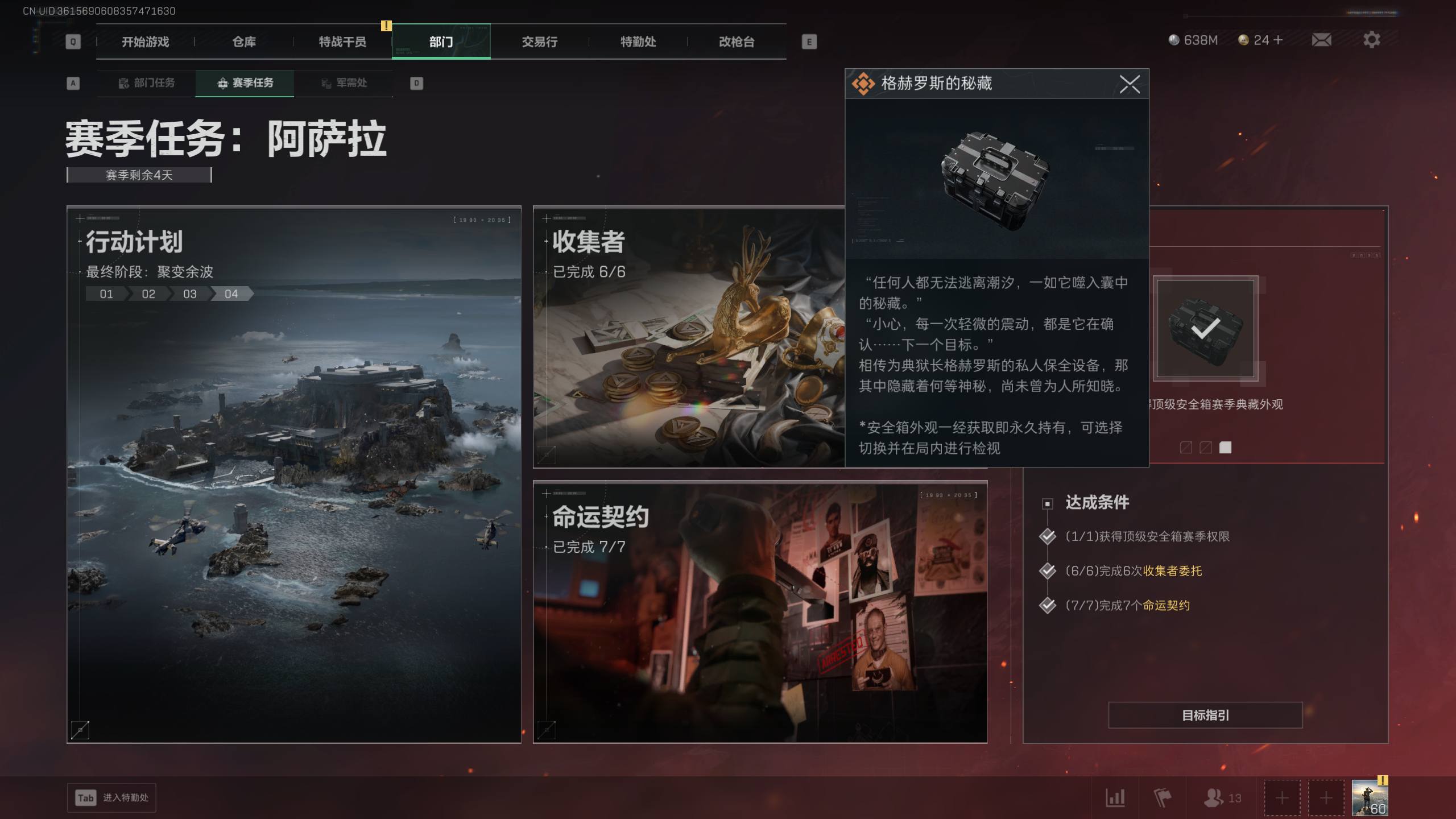This screenshot has height=819, width=1456.
Task: Open the 军需处 sub-tab
Action: click(344, 83)
